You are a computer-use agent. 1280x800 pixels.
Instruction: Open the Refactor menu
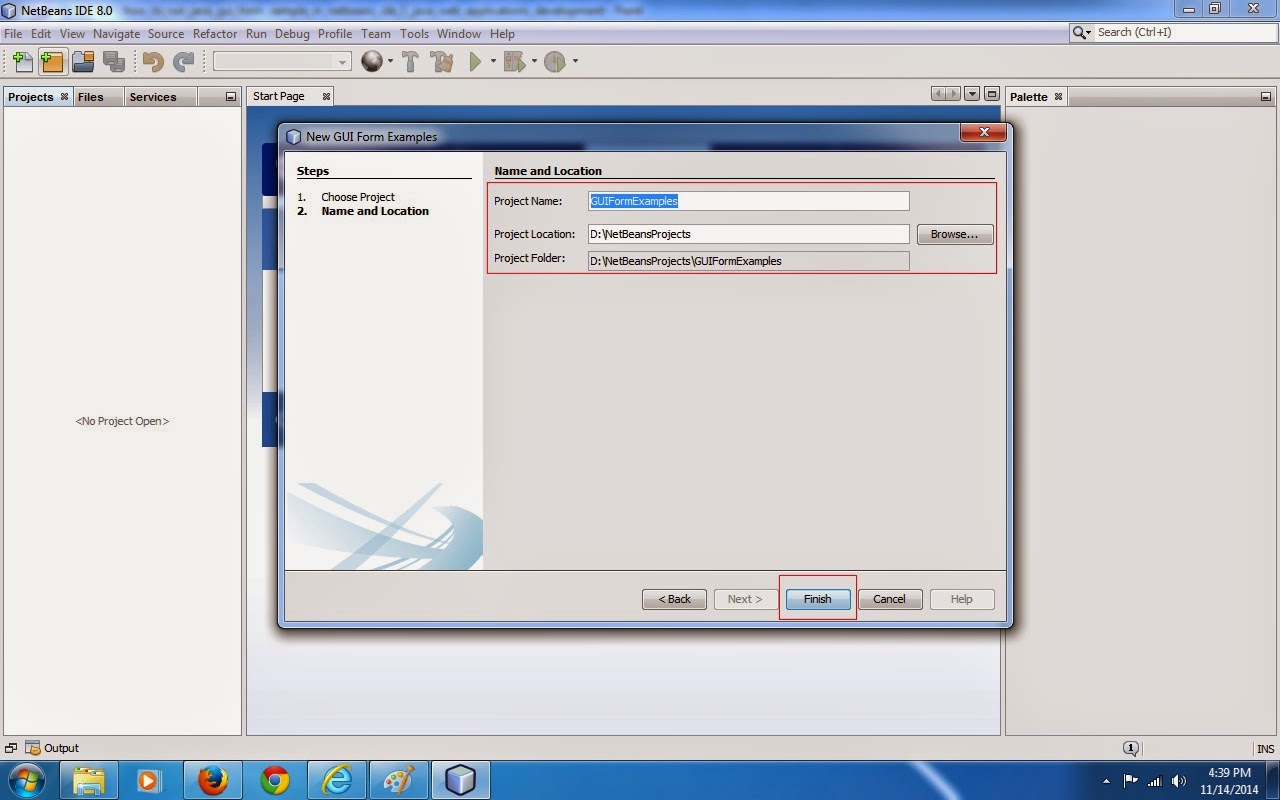215,34
